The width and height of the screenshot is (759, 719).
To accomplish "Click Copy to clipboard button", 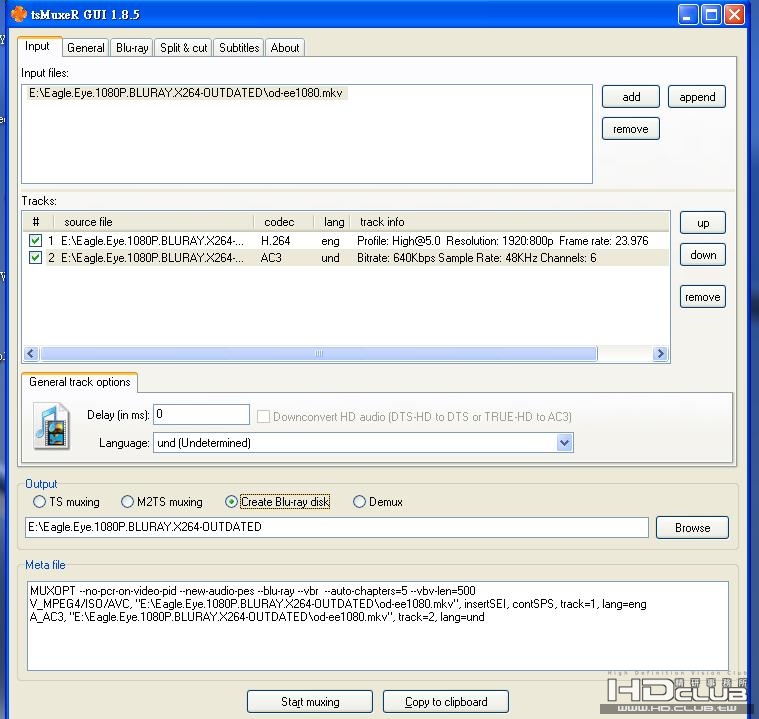I will tap(446, 702).
